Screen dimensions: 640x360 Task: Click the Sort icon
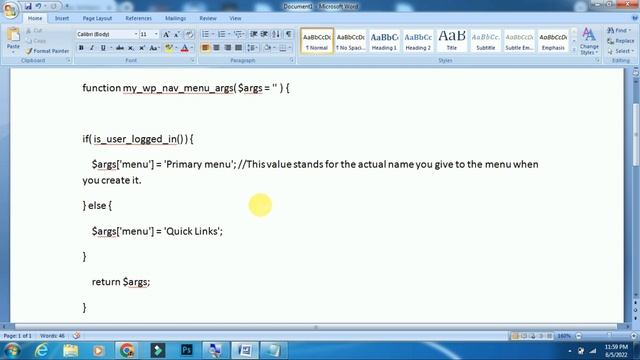pyautogui.click(x=276, y=34)
